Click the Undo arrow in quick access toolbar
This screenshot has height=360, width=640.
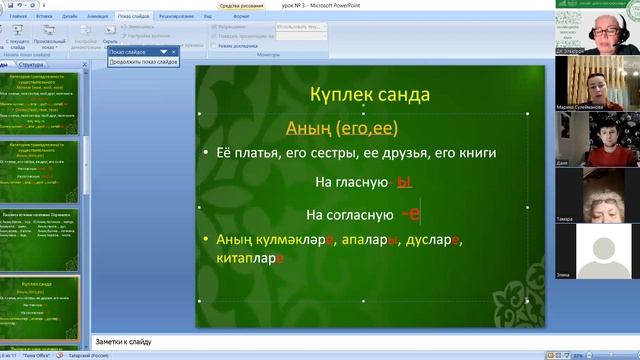pos(19,5)
